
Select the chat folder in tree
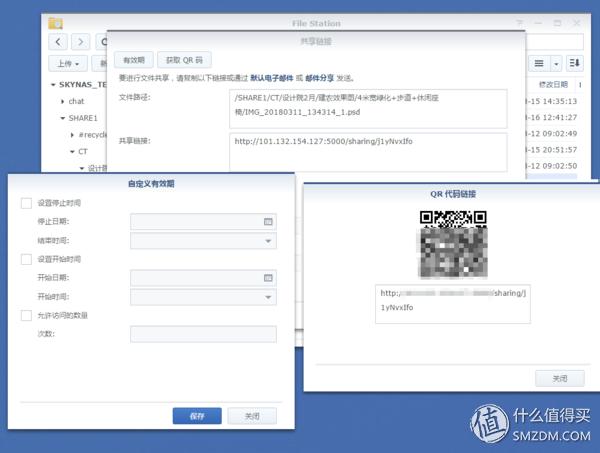click(76, 101)
